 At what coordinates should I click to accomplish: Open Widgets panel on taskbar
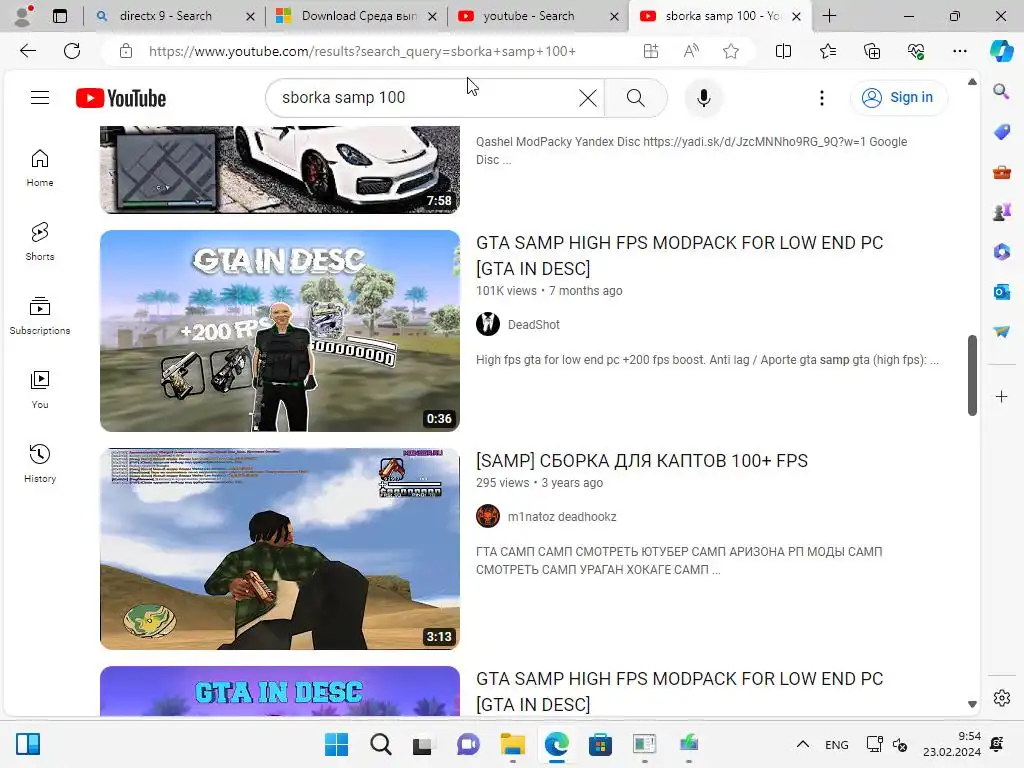point(28,744)
